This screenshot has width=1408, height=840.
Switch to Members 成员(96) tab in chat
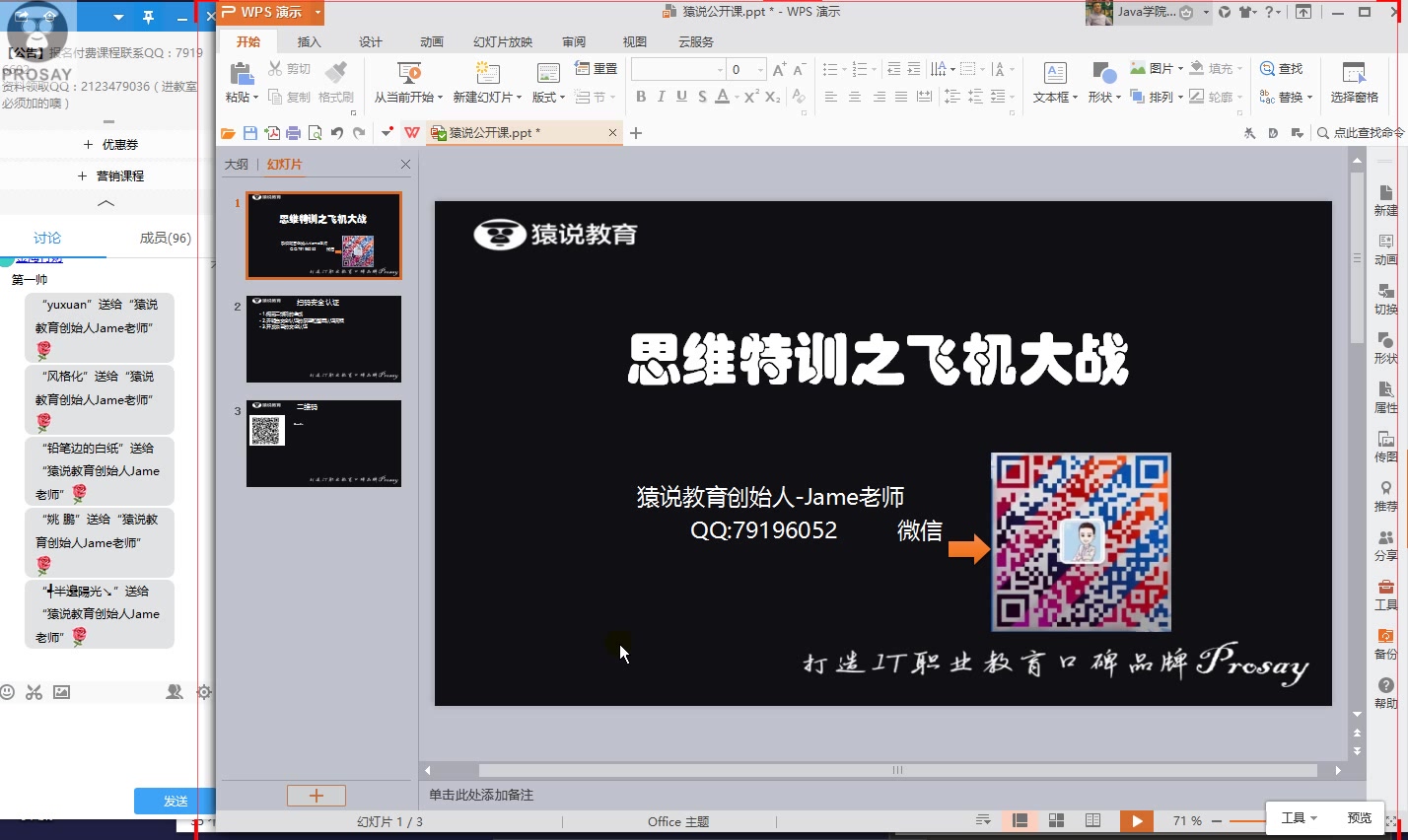pos(165,238)
